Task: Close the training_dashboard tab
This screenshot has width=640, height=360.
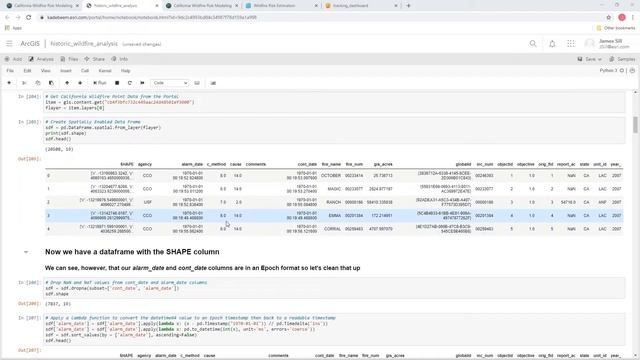Action: pos(396,6)
